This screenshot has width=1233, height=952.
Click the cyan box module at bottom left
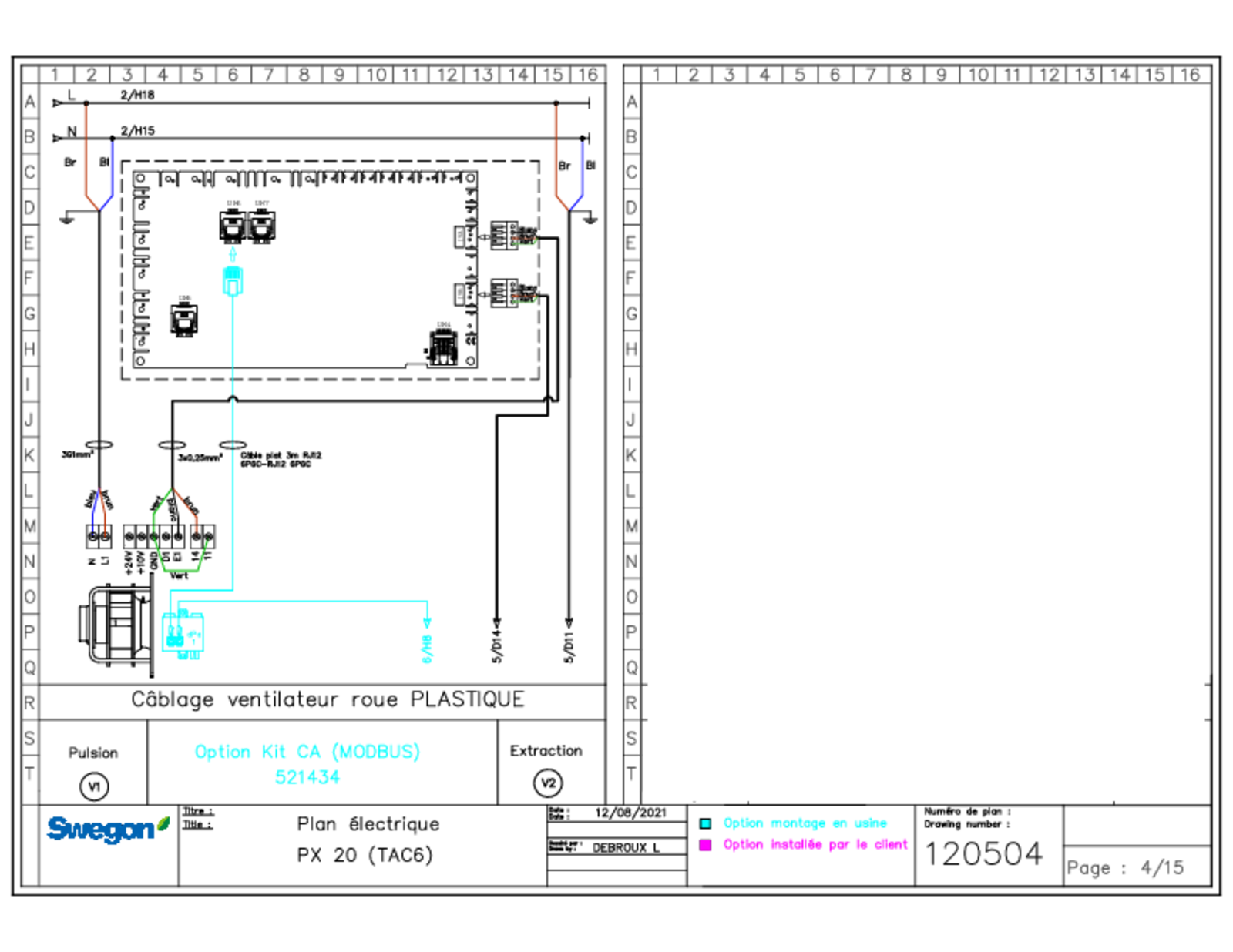[x=183, y=635]
